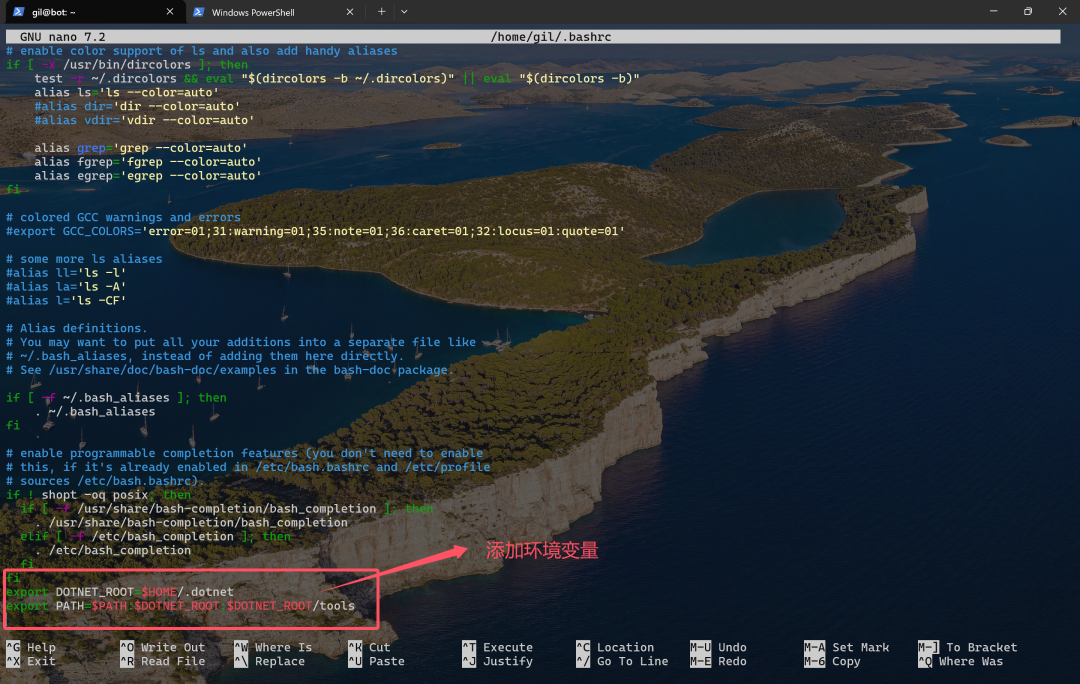Click the GNU nano 7.2 label

[63, 37]
